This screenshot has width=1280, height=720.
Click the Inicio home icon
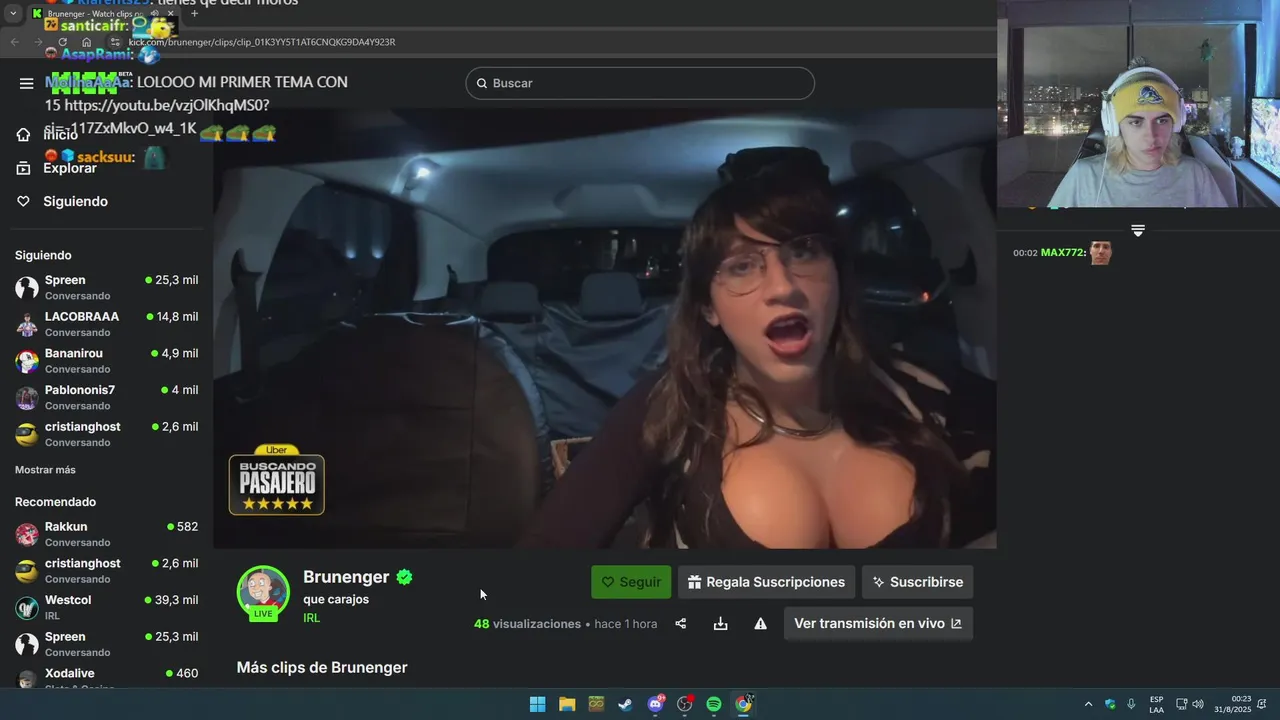(23, 135)
